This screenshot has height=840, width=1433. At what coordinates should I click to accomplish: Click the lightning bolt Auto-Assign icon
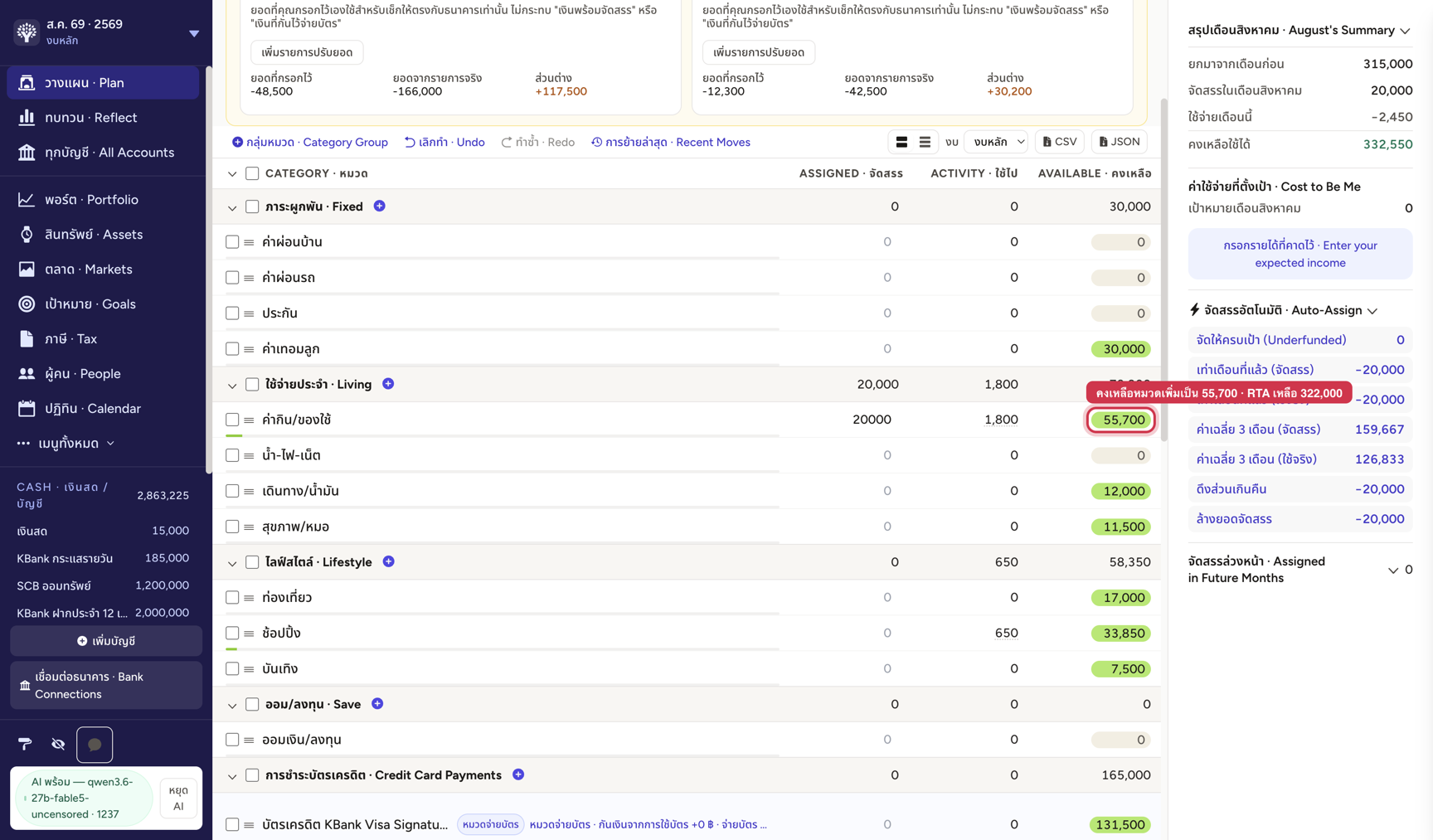click(1194, 309)
